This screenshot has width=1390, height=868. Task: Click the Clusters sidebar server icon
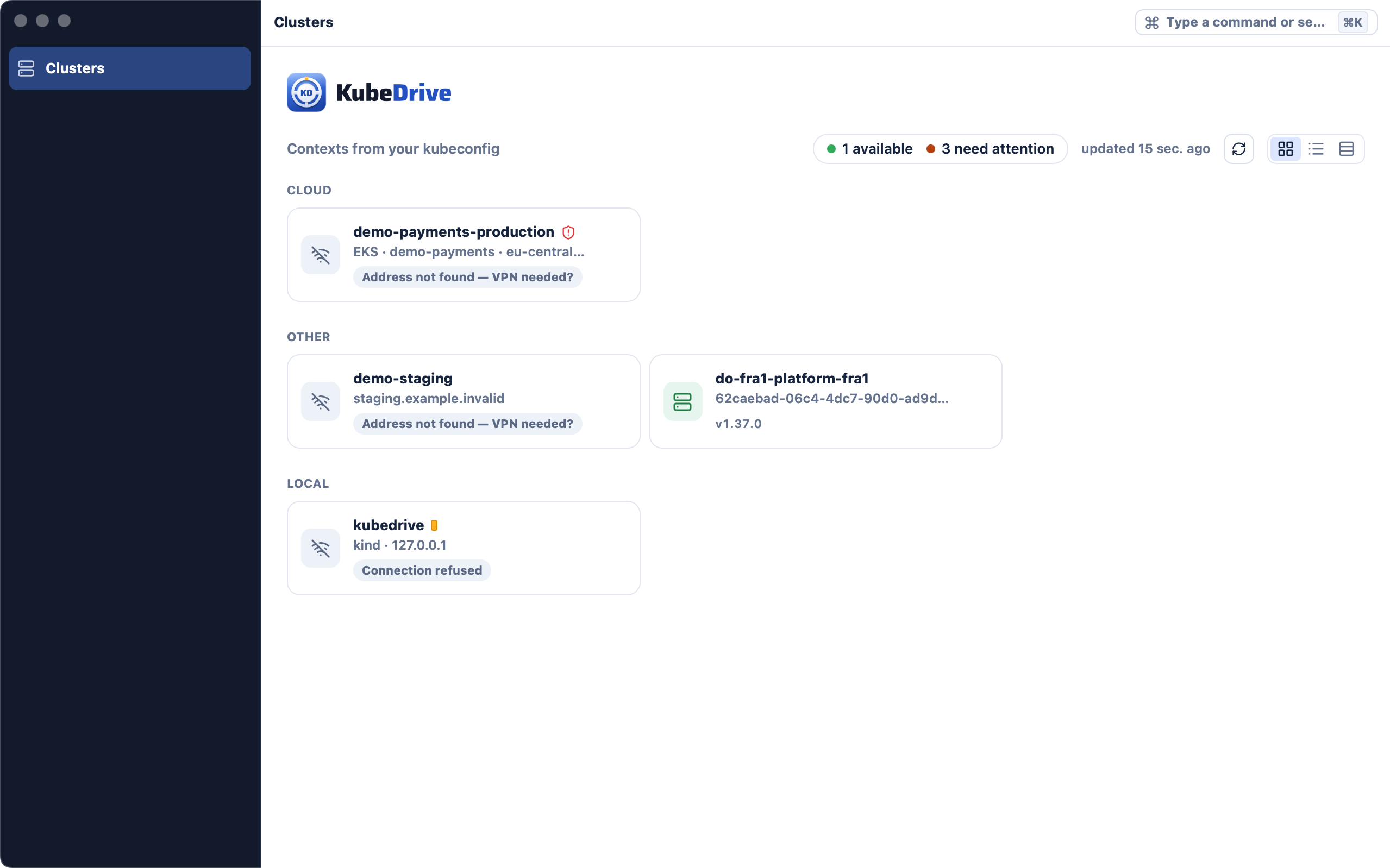click(27, 68)
